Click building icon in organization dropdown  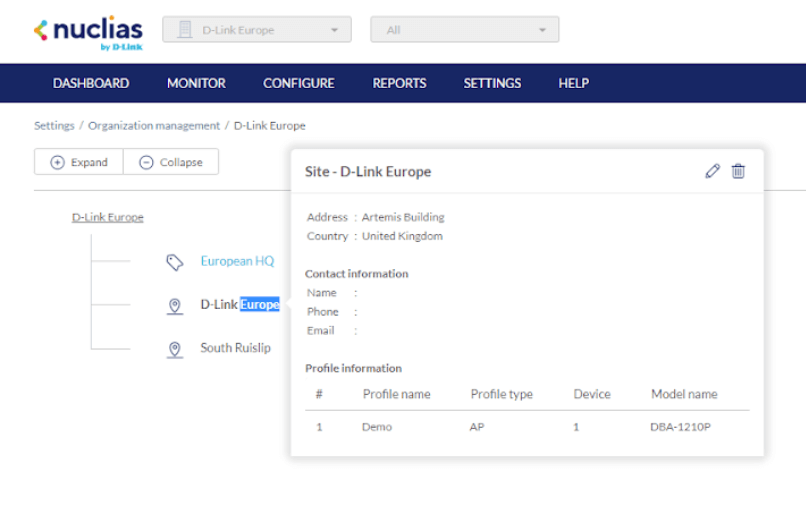tap(184, 30)
